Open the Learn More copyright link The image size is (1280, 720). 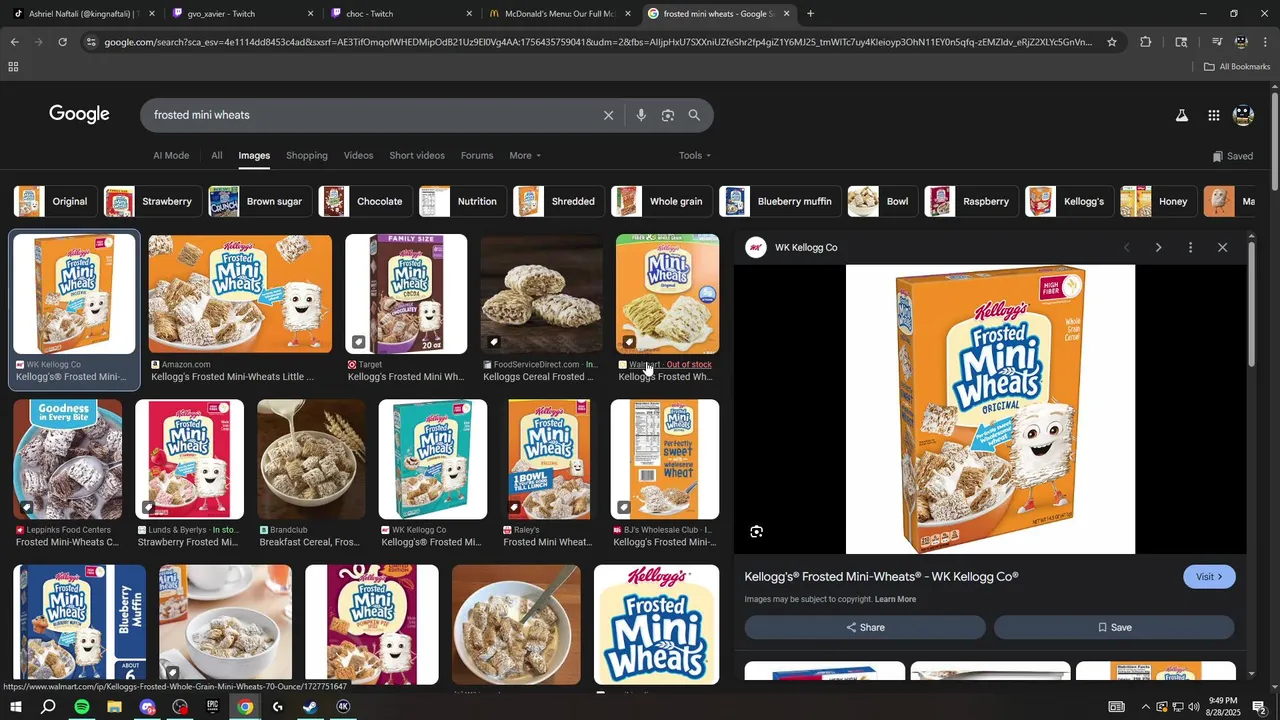pyautogui.click(x=895, y=600)
